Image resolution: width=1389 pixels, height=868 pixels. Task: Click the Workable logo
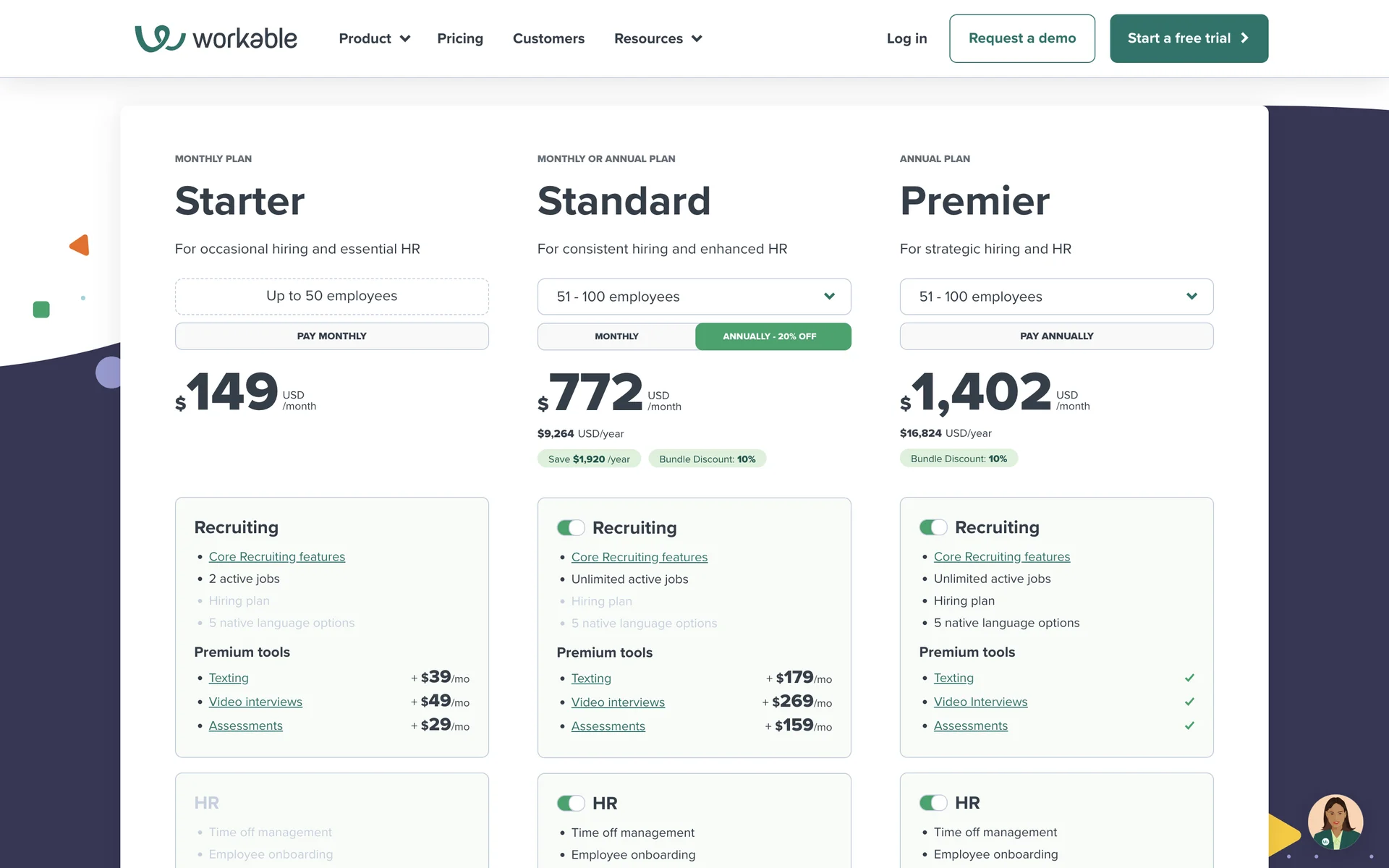click(216, 38)
